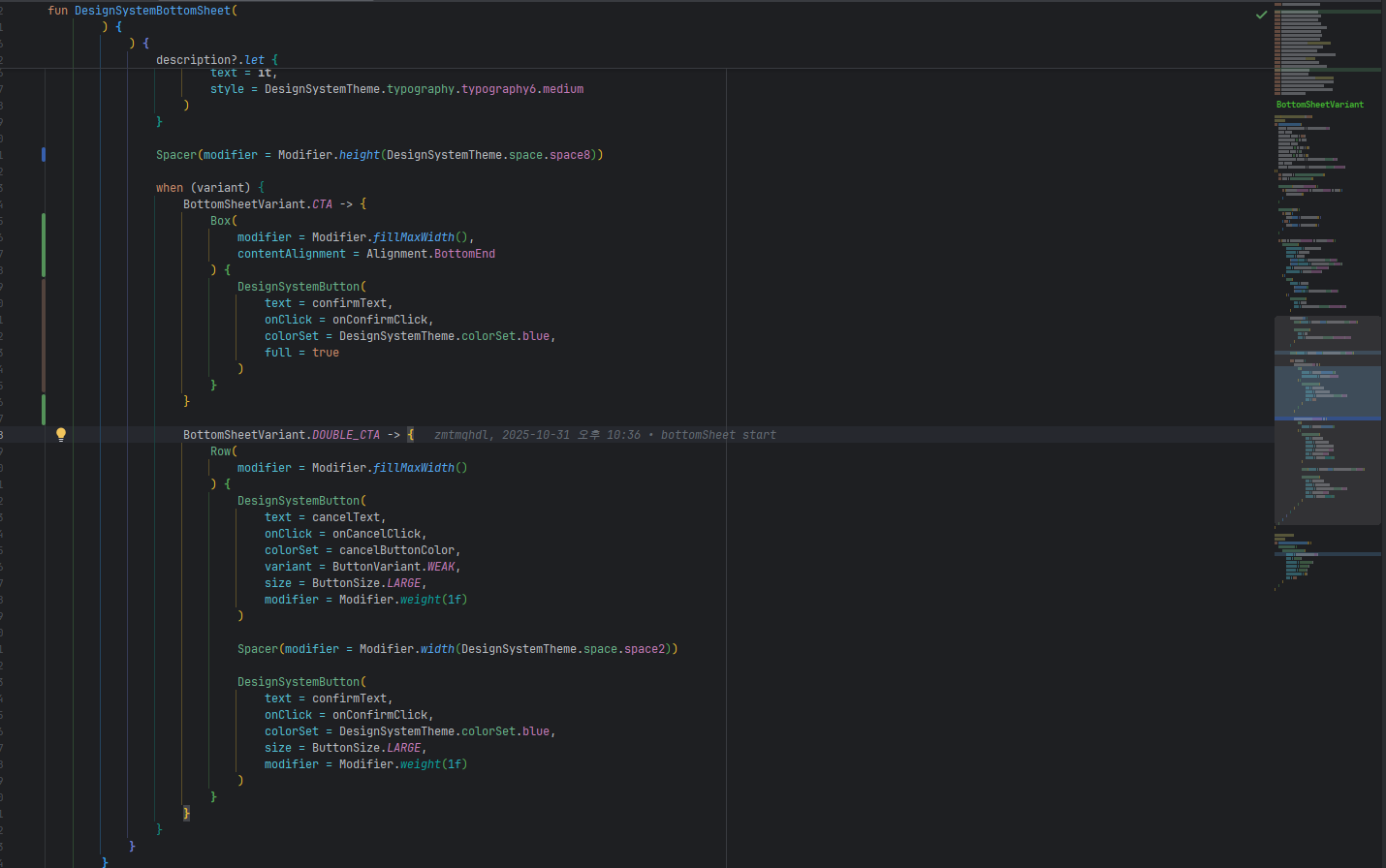Click 'BottomSheetVariant.CTA' branch label
The image size is (1386, 868).
(x=258, y=204)
